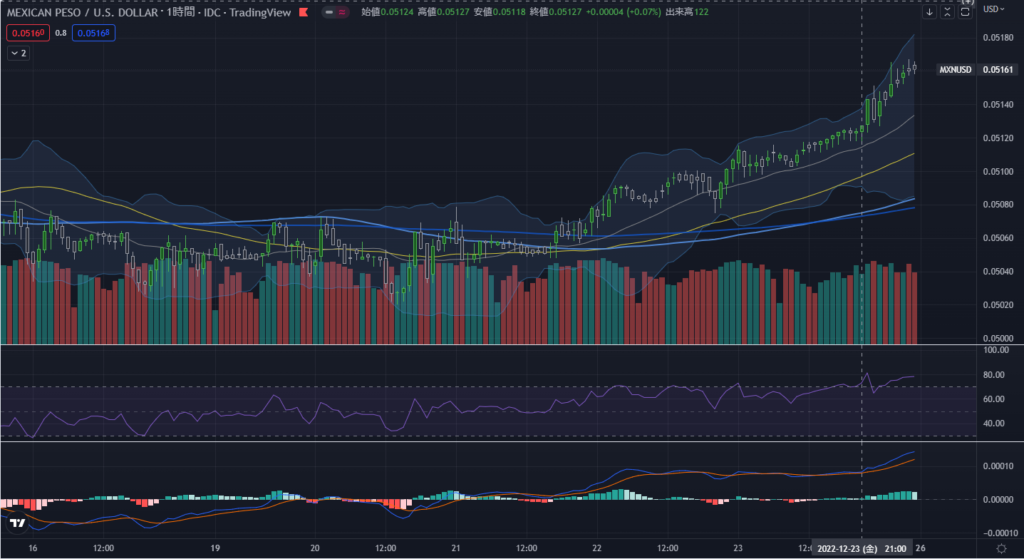Click the spread value 0.8 between price buttons
The image size is (1024, 559).
[60, 33]
